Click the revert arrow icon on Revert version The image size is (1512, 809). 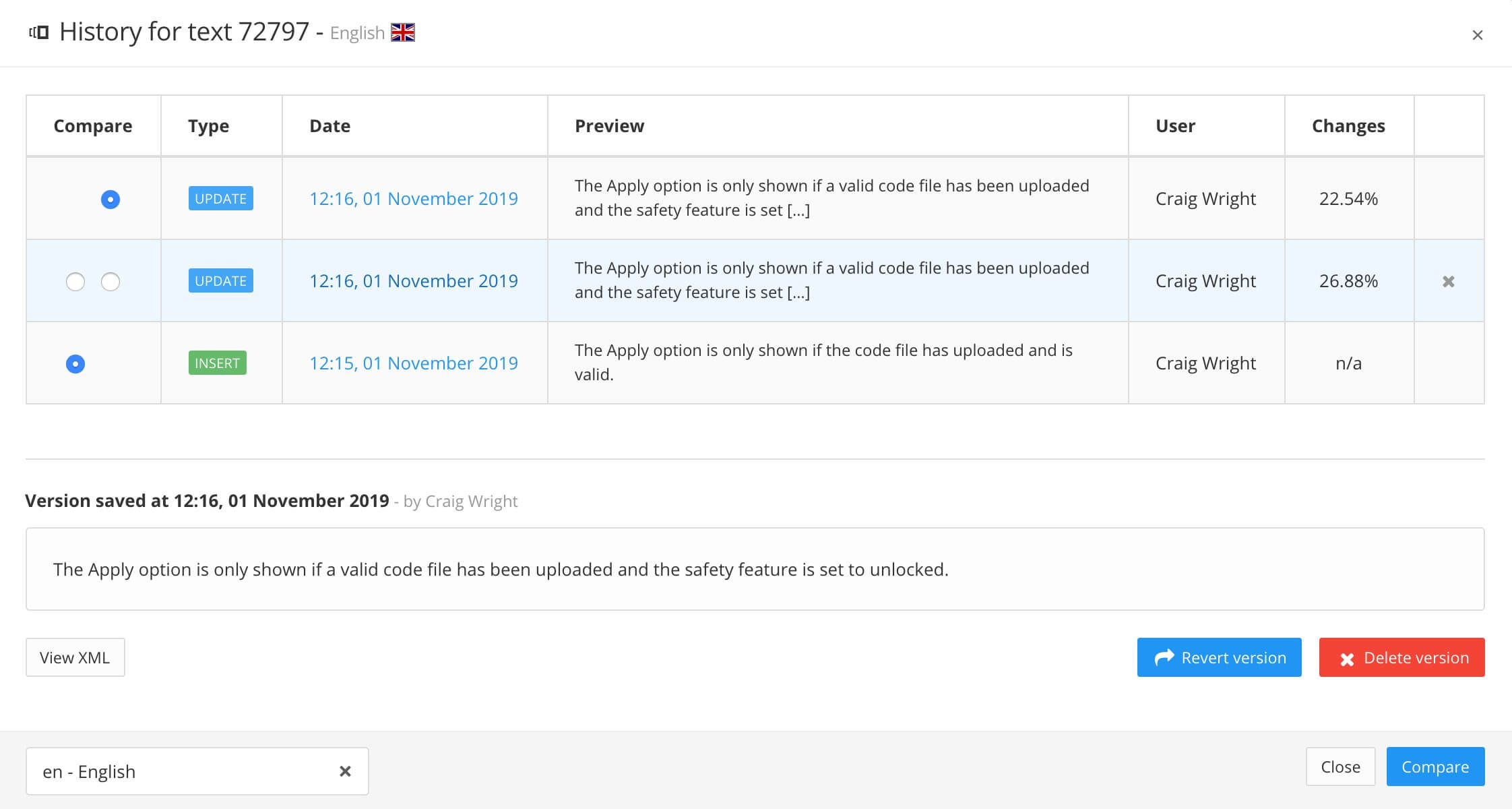point(1165,657)
